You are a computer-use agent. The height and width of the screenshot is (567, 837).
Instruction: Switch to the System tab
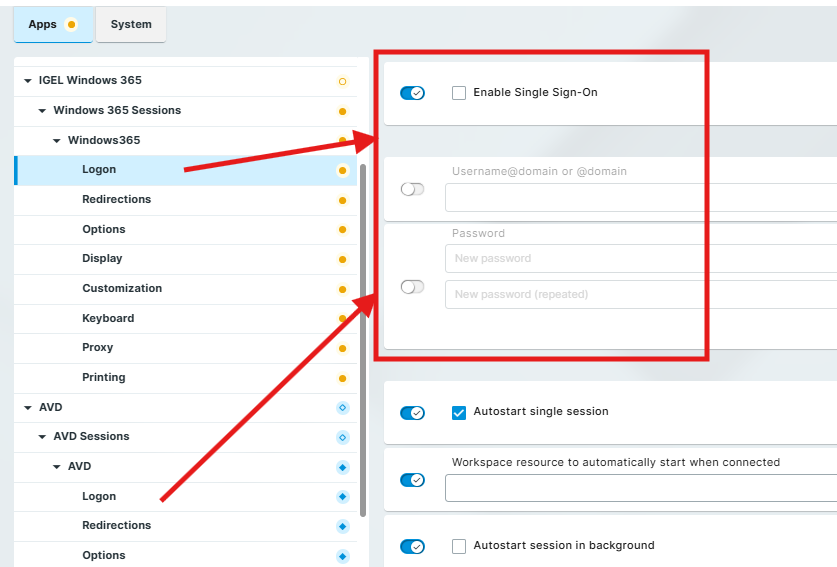(131, 25)
